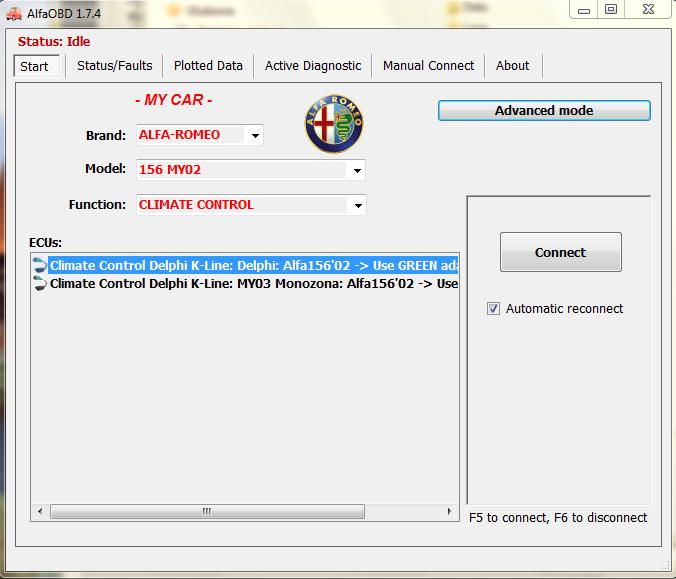Click the AlfaOBD car icon in title bar
This screenshot has height=579, width=676.
[x=14, y=14]
